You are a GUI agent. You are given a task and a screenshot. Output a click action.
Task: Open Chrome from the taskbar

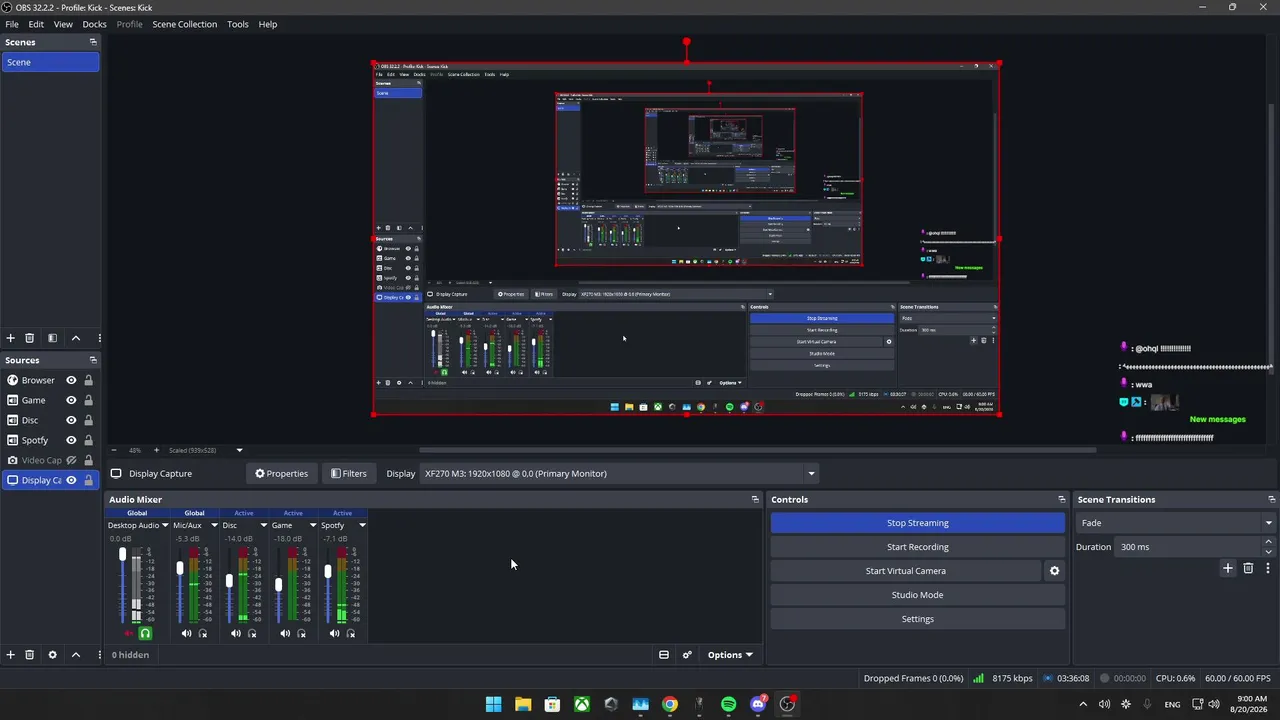point(669,704)
